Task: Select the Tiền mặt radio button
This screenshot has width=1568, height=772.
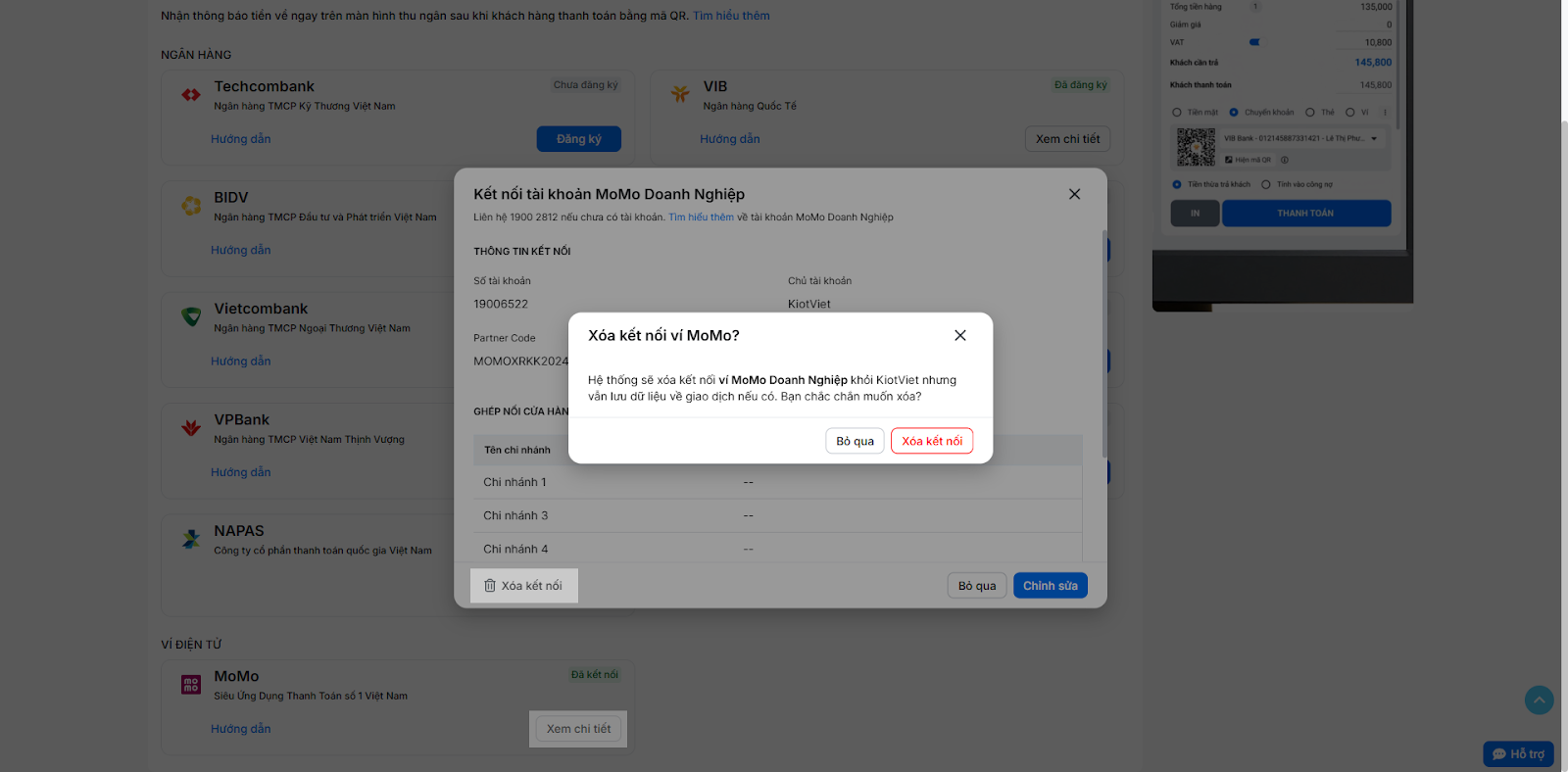Action: point(1177,113)
